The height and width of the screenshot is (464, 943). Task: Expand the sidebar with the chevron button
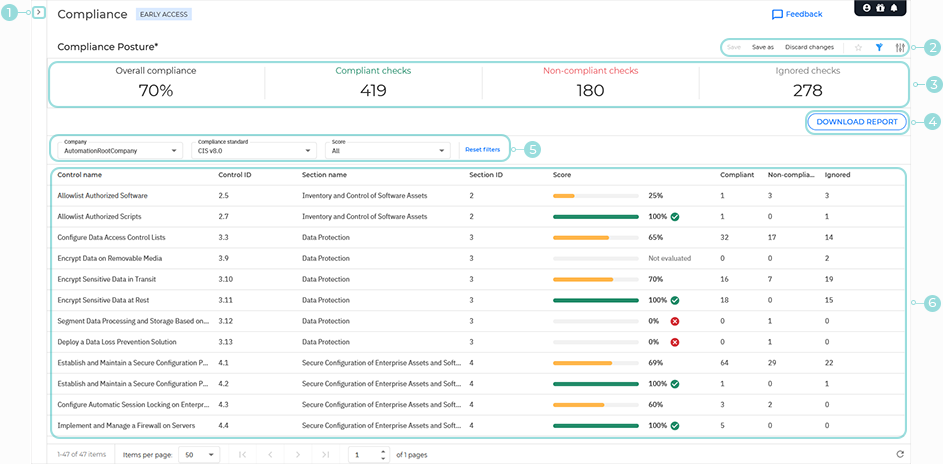(x=38, y=12)
